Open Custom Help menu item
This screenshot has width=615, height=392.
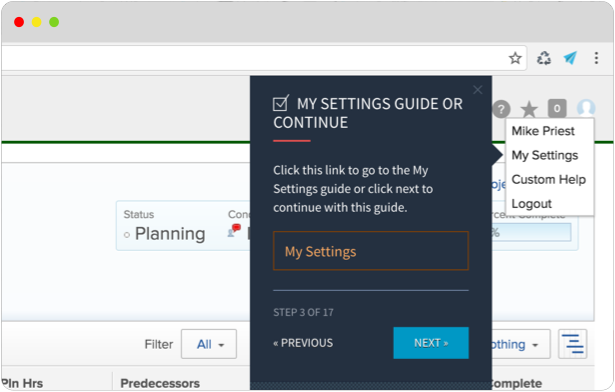548,180
